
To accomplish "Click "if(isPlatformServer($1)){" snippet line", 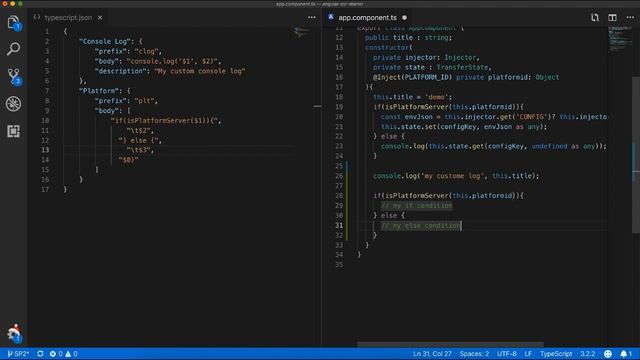I will point(166,120).
